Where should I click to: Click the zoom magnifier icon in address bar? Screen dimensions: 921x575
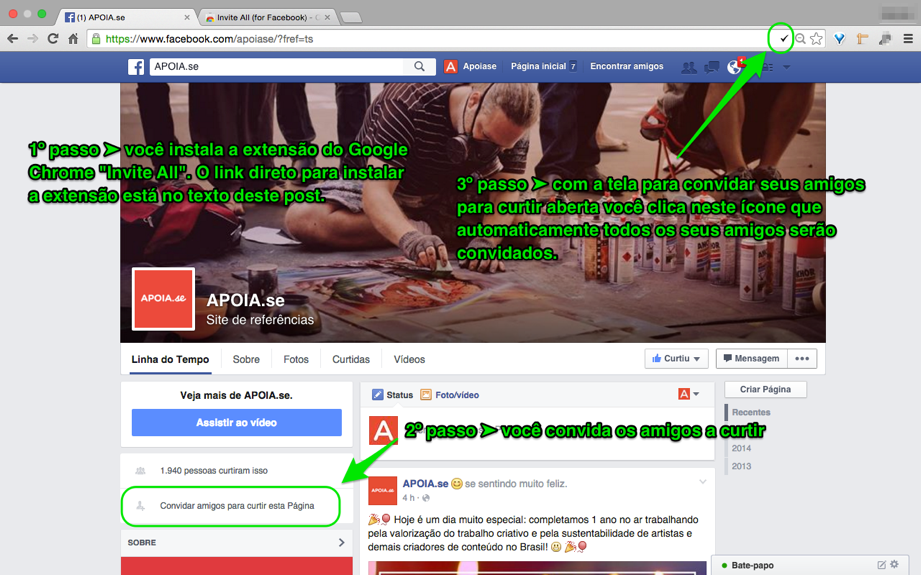pos(800,39)
